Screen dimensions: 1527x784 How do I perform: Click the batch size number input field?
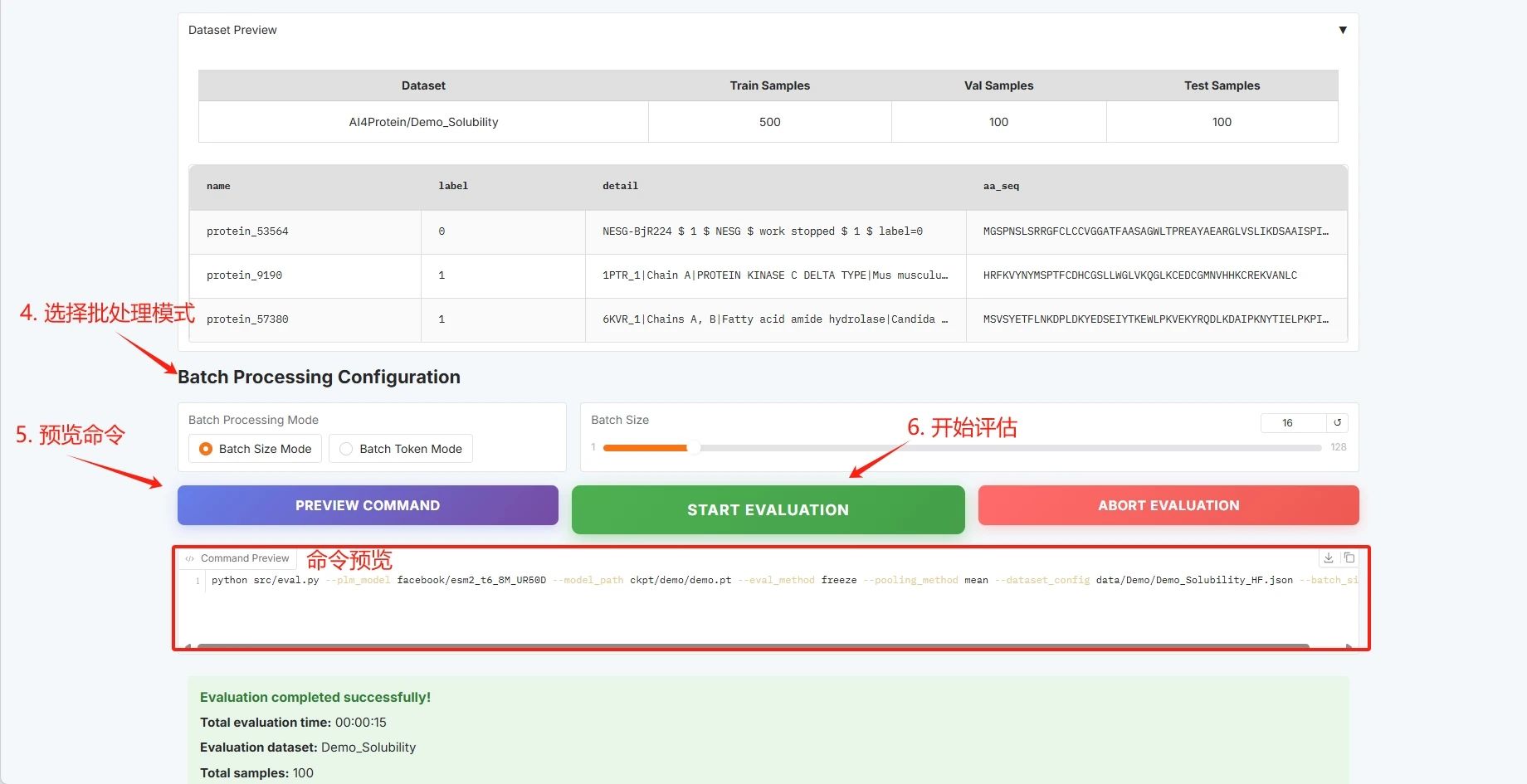tap(1292, 423)
